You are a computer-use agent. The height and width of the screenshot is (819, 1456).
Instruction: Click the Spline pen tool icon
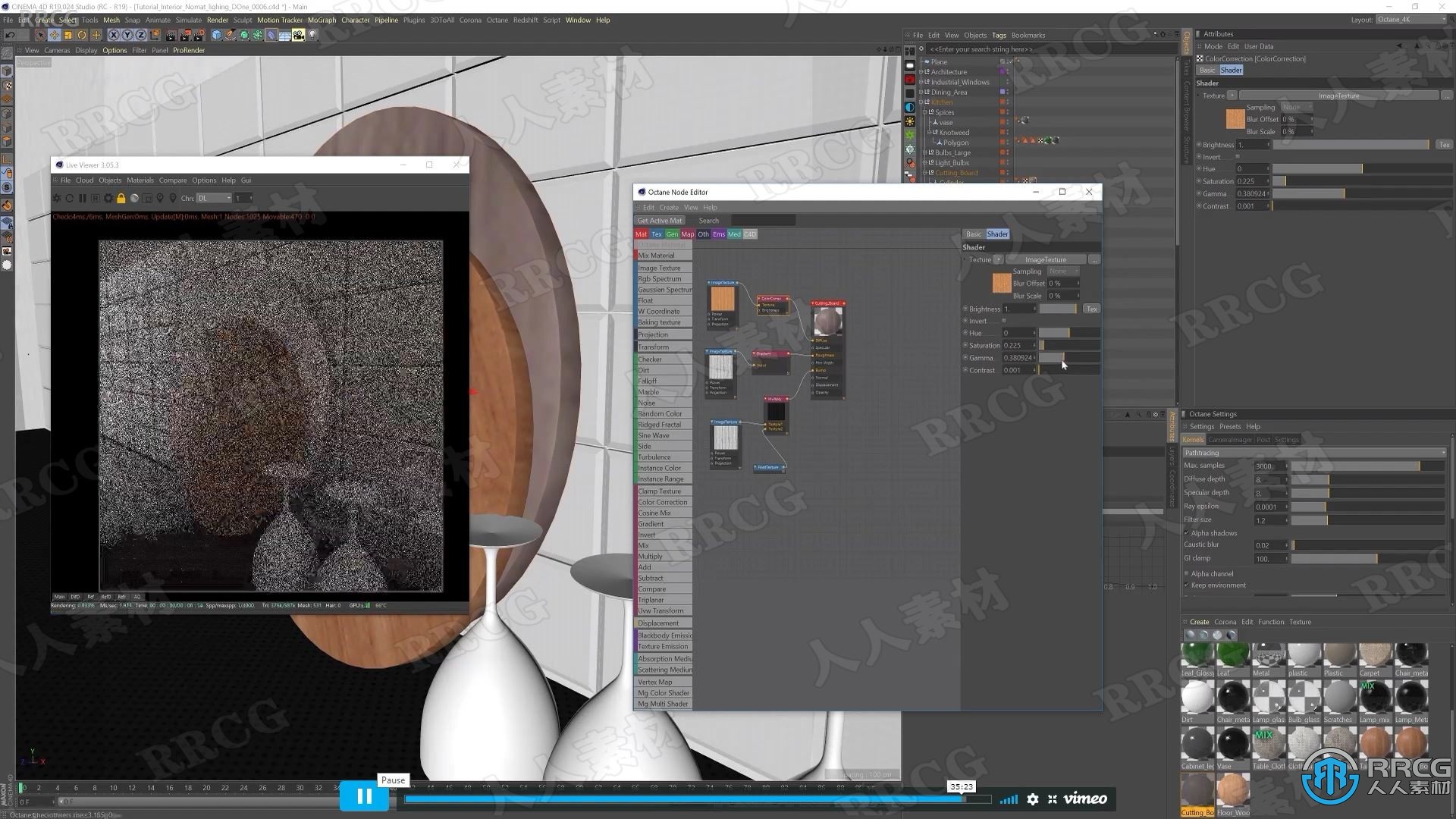click(230, 35)
